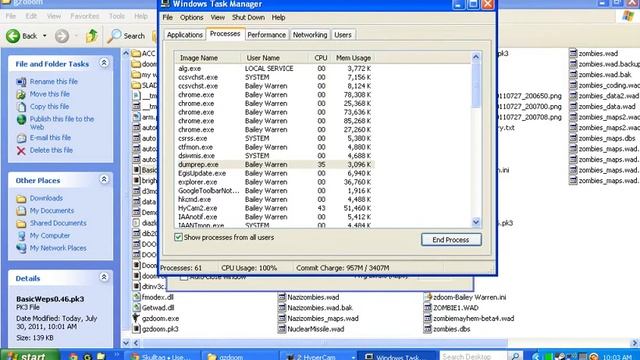Image resolution: width=640 pixels, height=360 pixels.
Task: Open the HyperCam taskbar button
Action: click(x=318, y=357)
